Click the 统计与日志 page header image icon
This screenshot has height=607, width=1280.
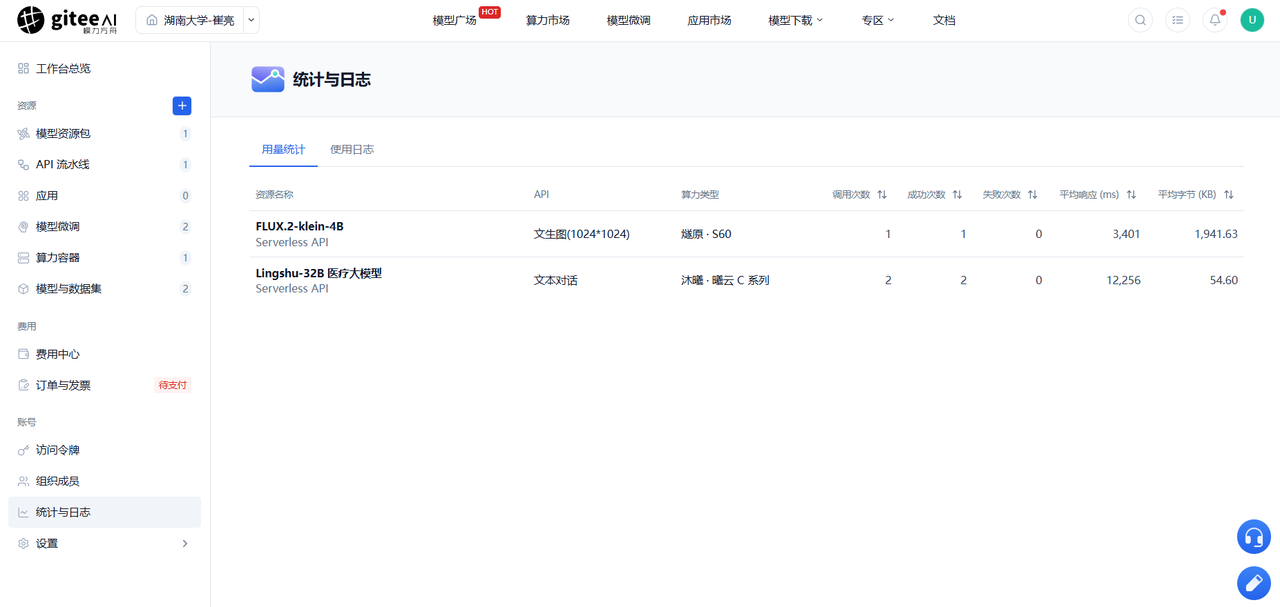pyautogui.click(x=268, y=79)
